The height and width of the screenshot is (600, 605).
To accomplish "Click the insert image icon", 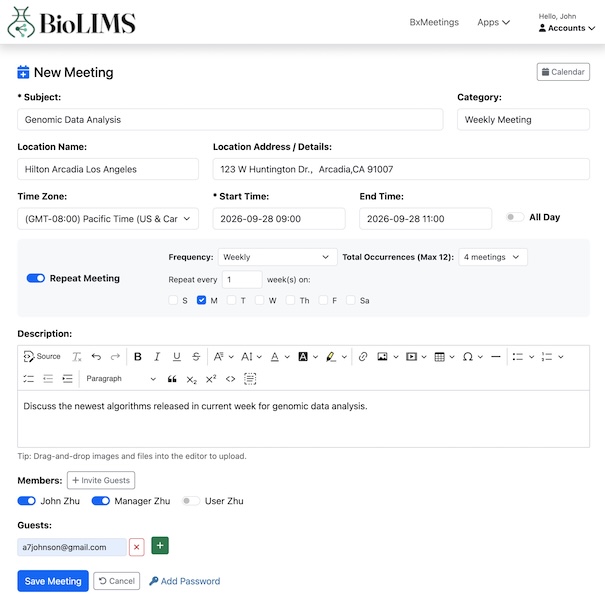I will 382,357.
